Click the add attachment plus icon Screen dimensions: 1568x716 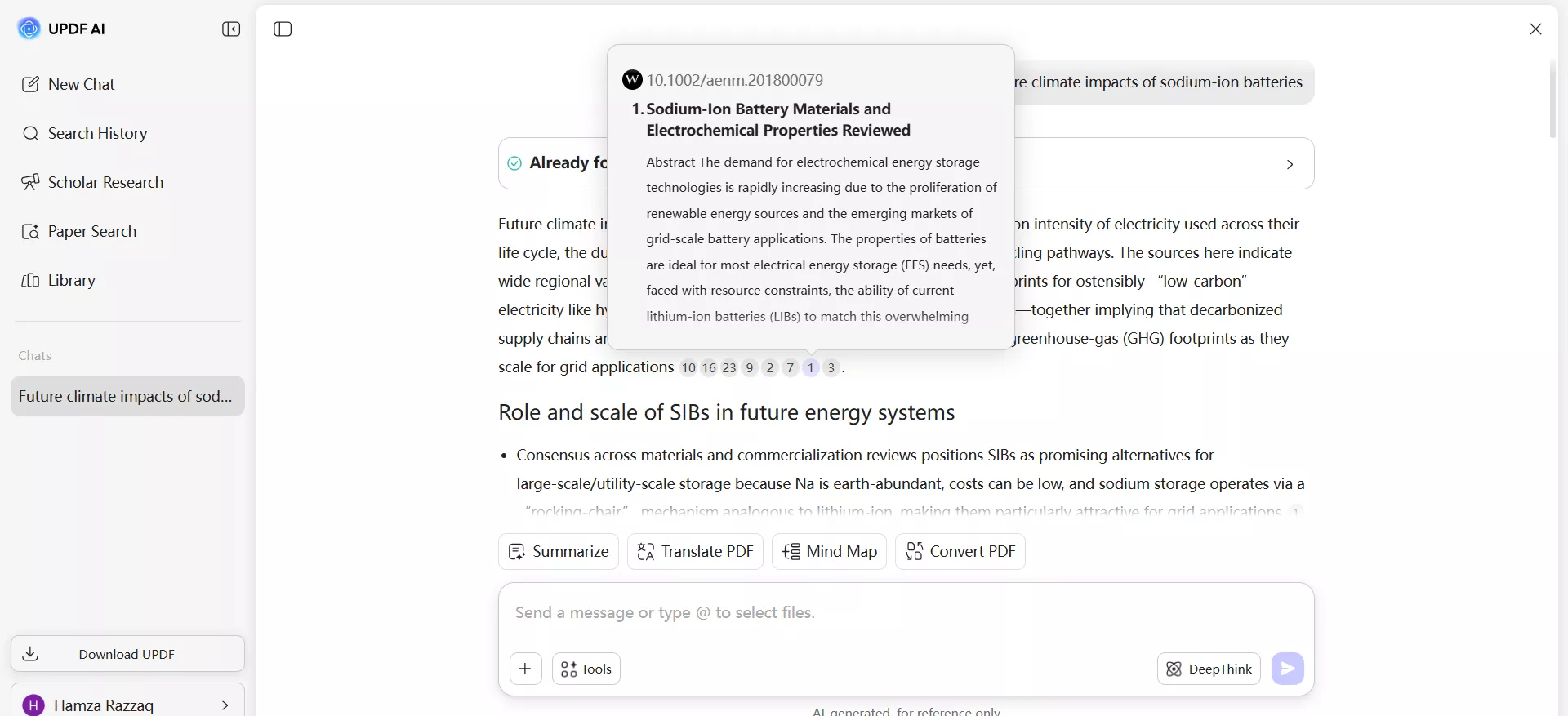pyautogui.click(x=525, y=669)
